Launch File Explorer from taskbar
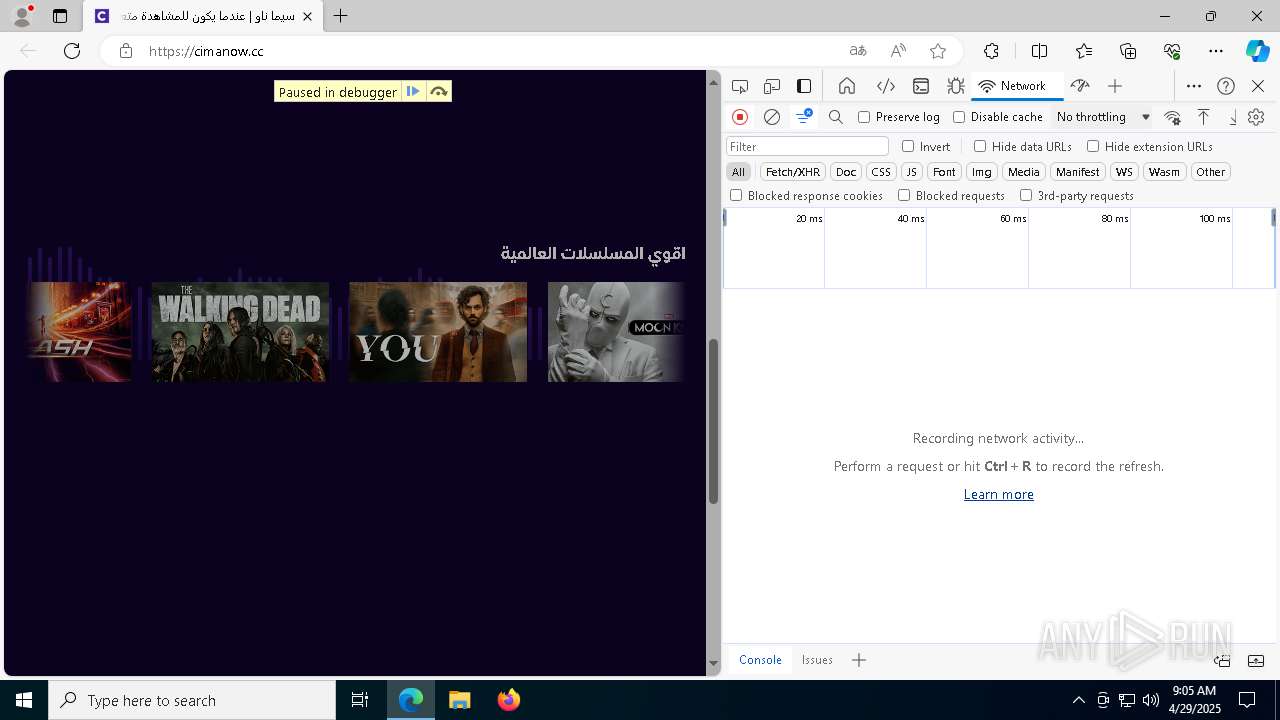This screenshot has height=720, width=1280. 460,700
